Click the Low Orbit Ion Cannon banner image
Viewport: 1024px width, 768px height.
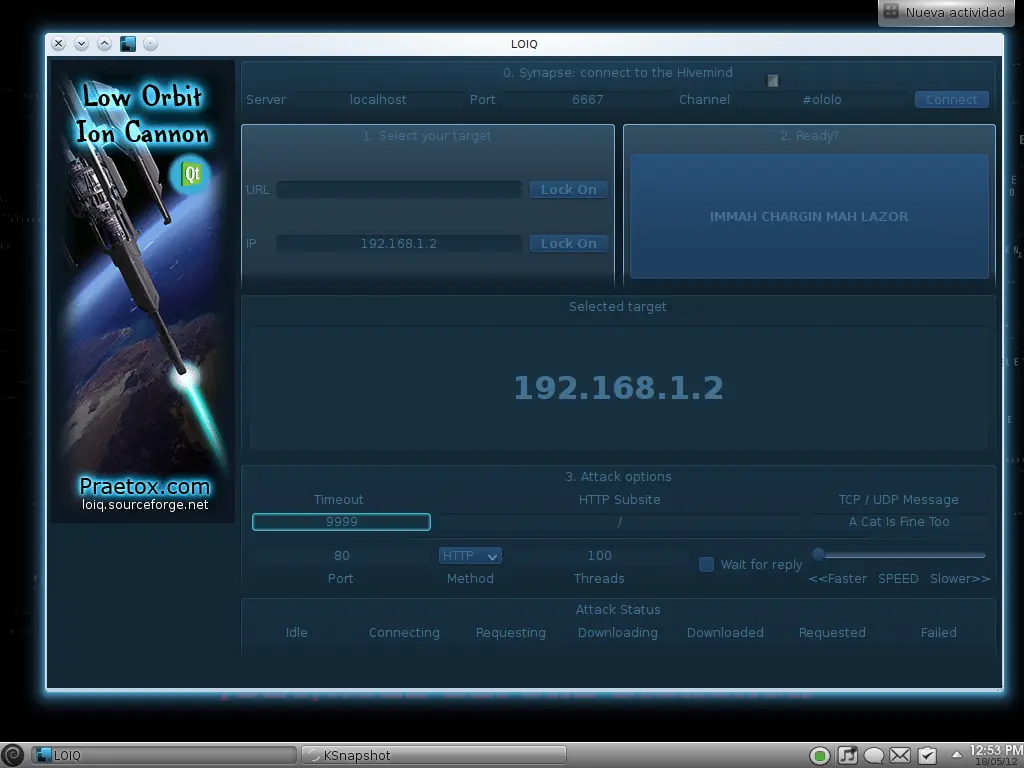143,291
